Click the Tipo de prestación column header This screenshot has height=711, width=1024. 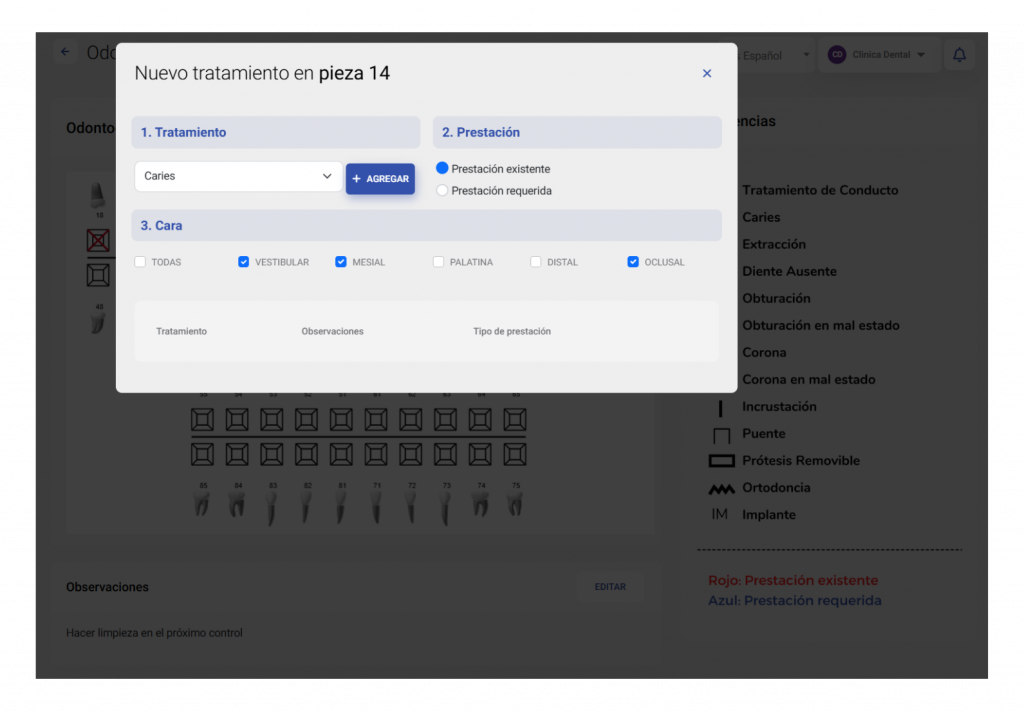(512, 332)
